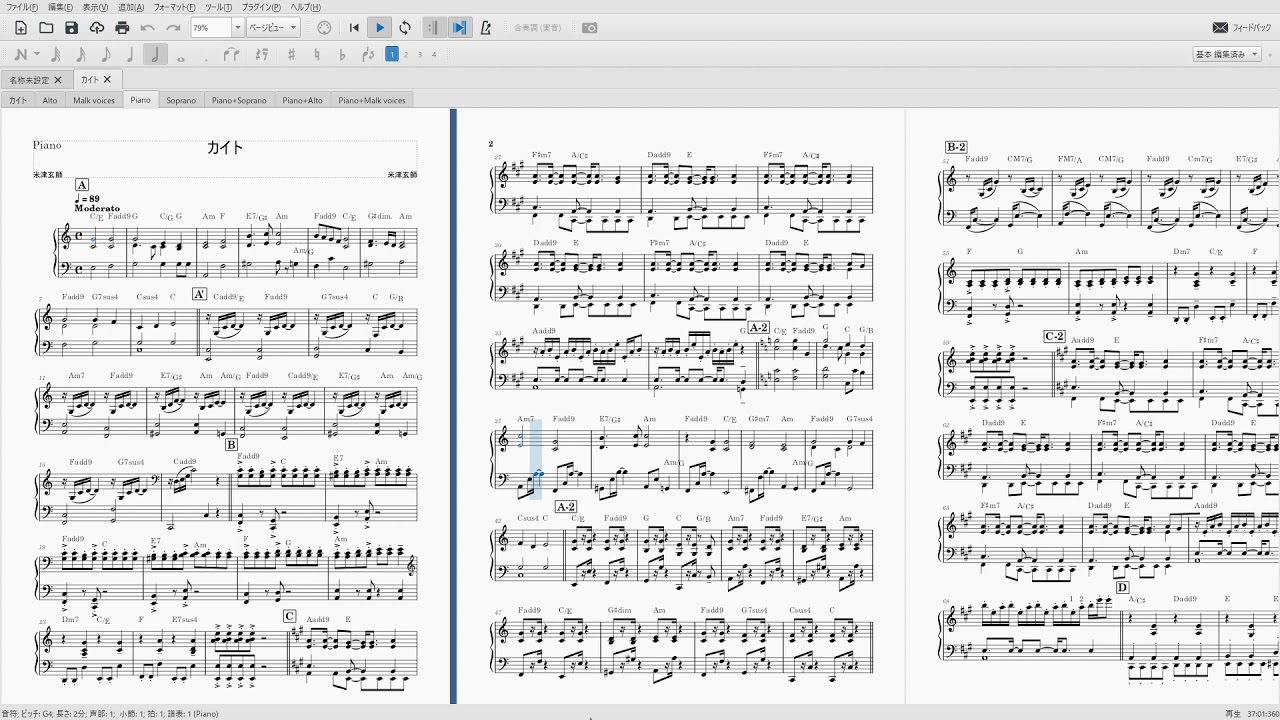This screenshot has height=720, width=1280.
Task: Toggle note input mode
Action: [x=21, y=55]
